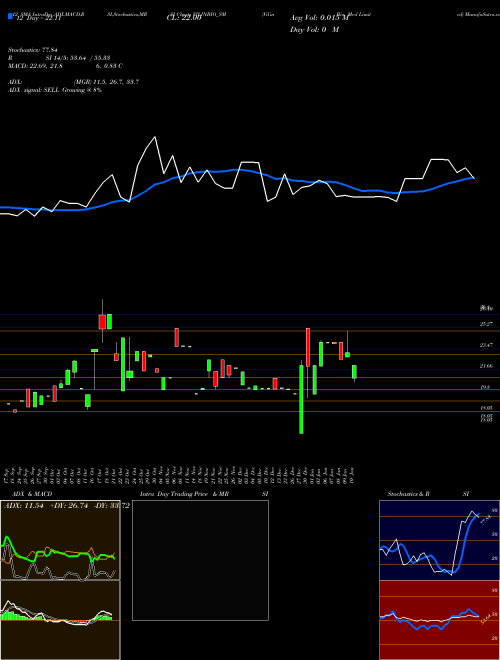The height and width of the screenshot is (660, 500).
Task: Click the 19.8 price axis label
Action: click(485, 387)
